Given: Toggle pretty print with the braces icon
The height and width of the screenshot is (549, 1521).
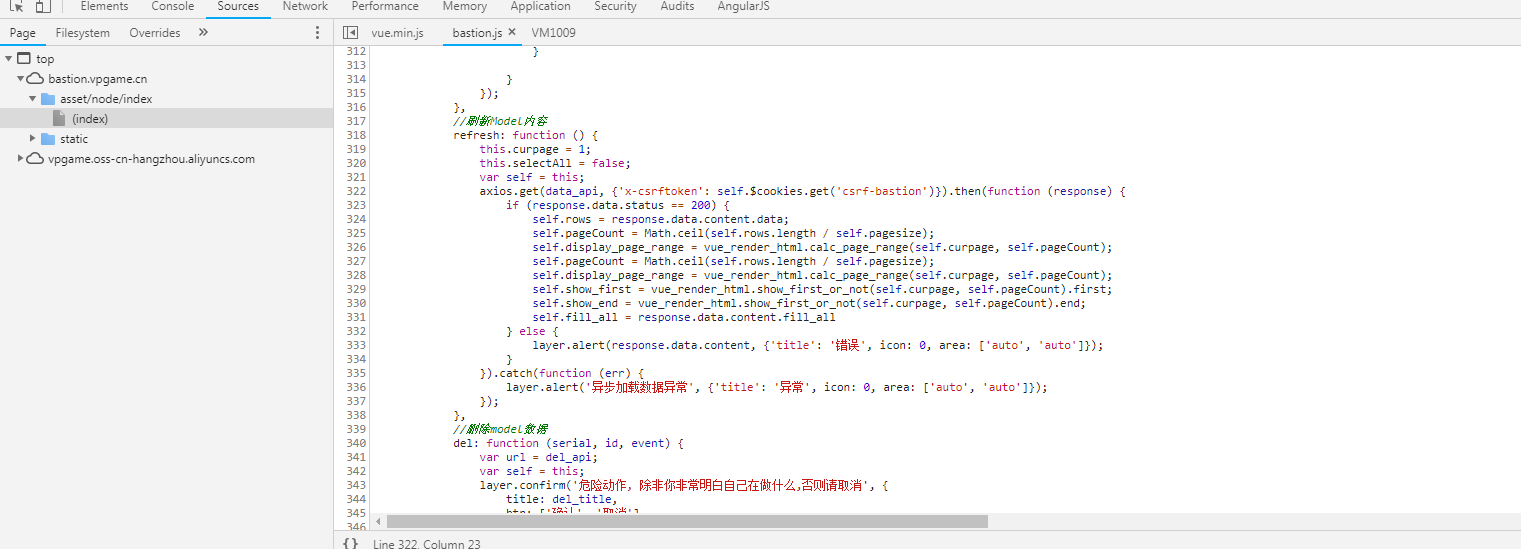Looking at the screenshot, I should tap(350, 543).
